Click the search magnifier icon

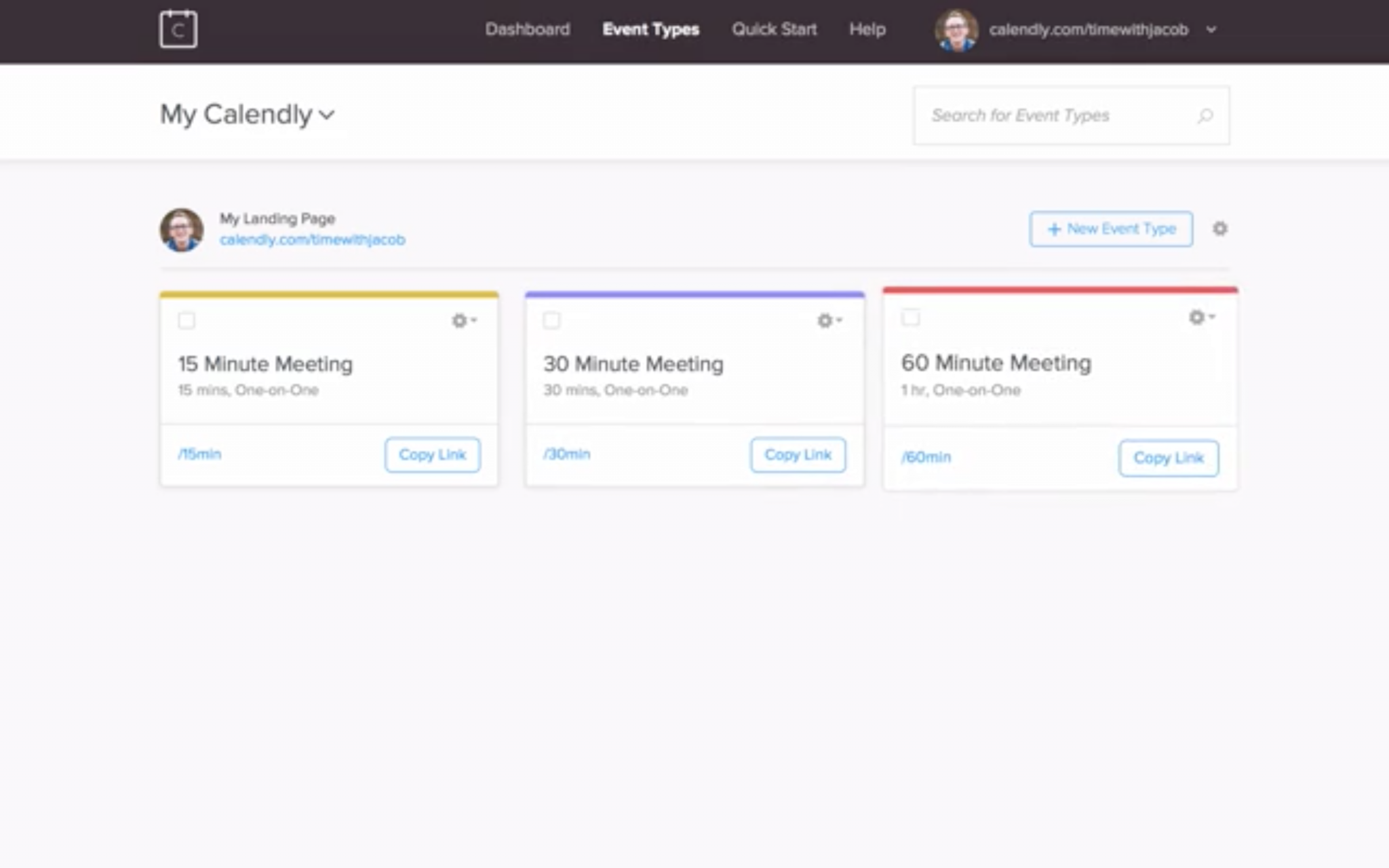(x=1205, y=116)
